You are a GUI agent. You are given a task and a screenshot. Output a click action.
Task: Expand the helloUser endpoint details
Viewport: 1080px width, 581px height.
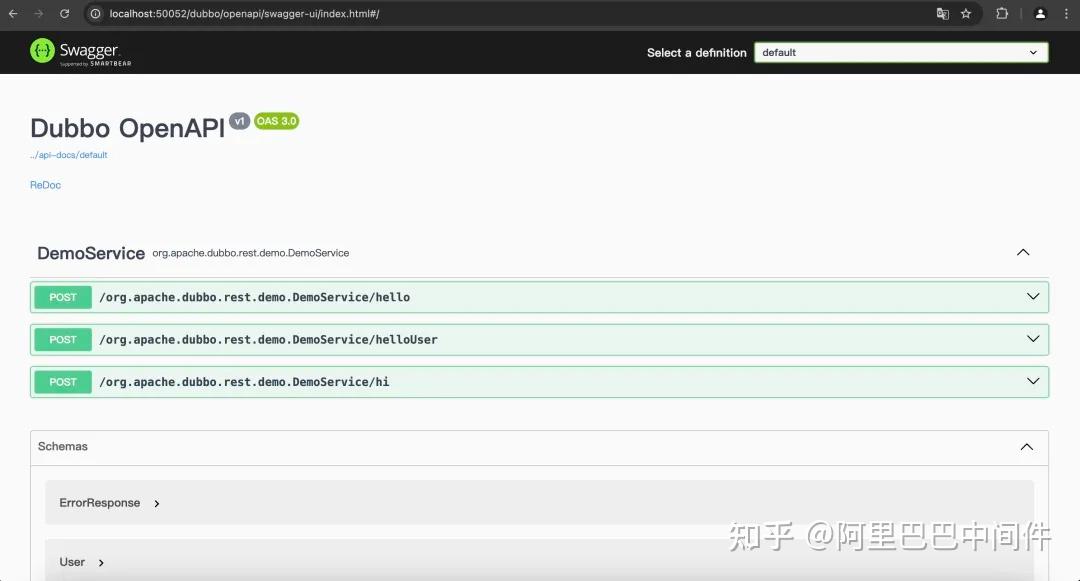click(x=1033, y=339)
